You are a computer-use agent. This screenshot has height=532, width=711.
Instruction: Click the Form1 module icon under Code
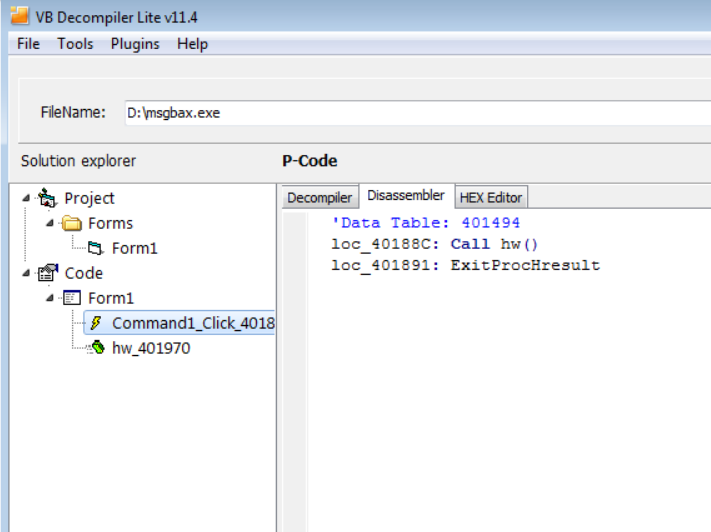click(71, 298)
